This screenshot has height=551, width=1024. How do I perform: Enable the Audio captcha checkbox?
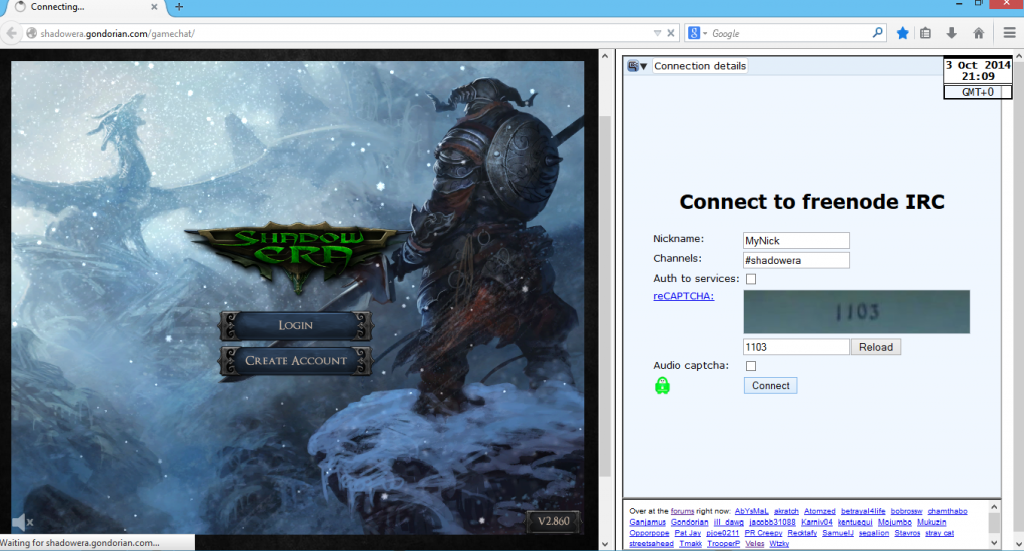tap(751, 366)
